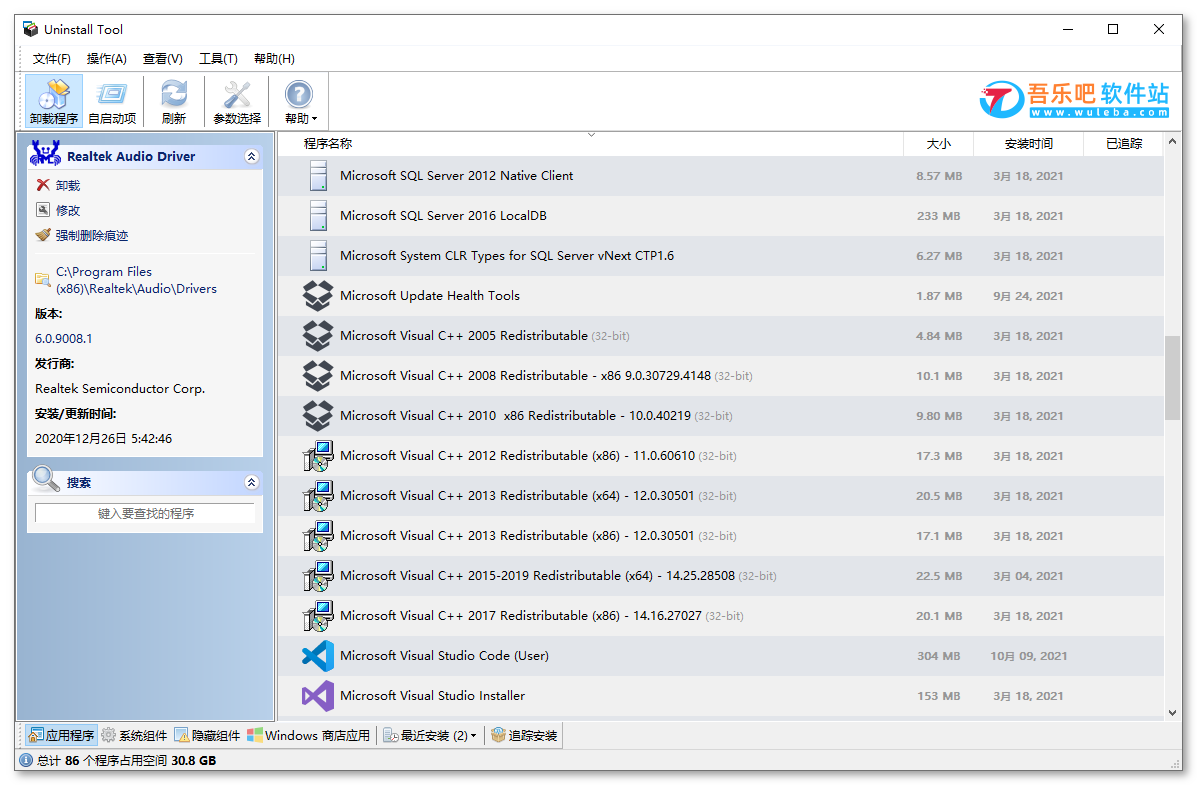Viewport: 1197px width, 785px height.
Task: Open the 文件(F) menu
Action: click(51, 59)
